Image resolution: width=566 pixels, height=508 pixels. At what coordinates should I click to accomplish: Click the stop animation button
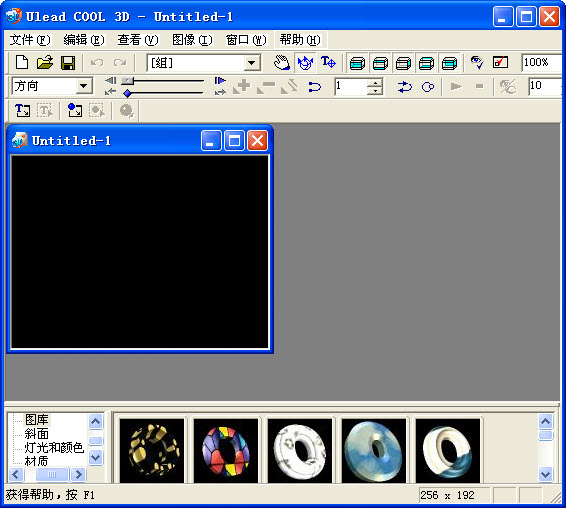(479, 86)
